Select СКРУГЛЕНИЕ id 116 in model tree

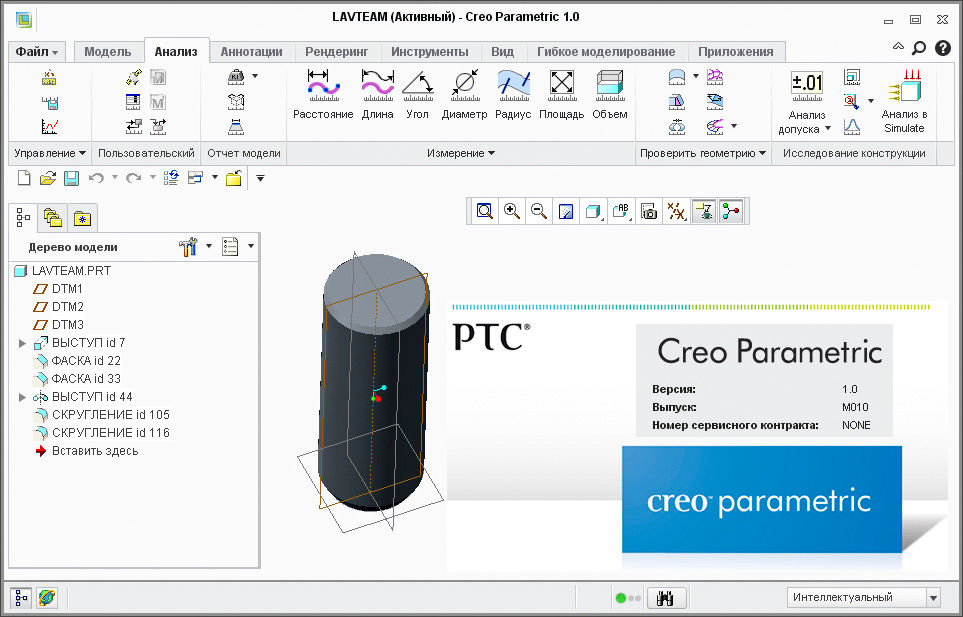(101, 433)
